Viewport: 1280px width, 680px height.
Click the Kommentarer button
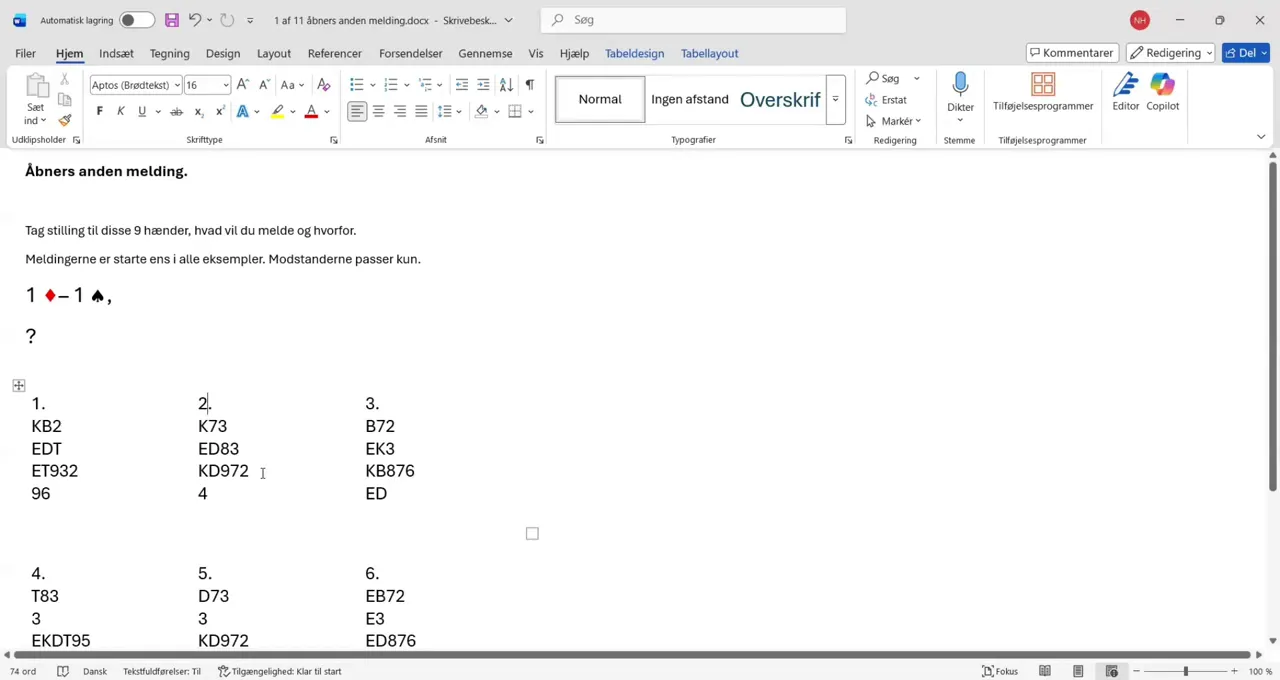click(x=1071, y=53)
